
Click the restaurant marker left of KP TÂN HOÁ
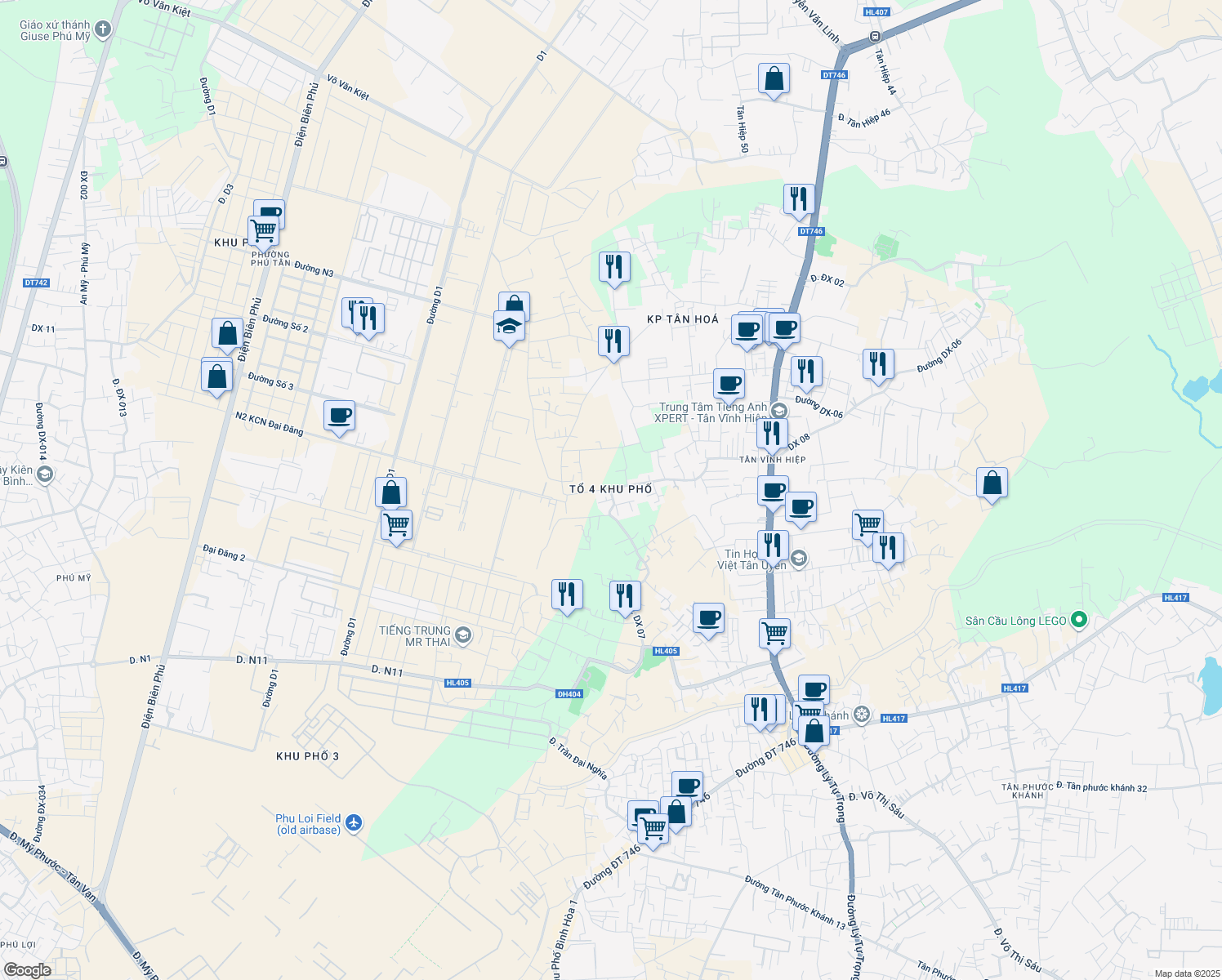[613, 342]
